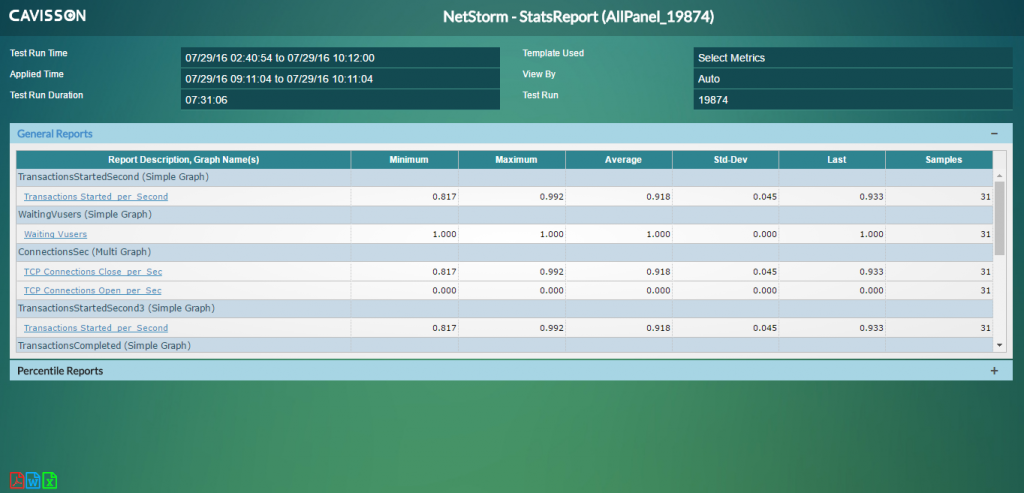Open TCP Connections Open per Sec link
Screen dimensions: 1024x493
point(92,290)
